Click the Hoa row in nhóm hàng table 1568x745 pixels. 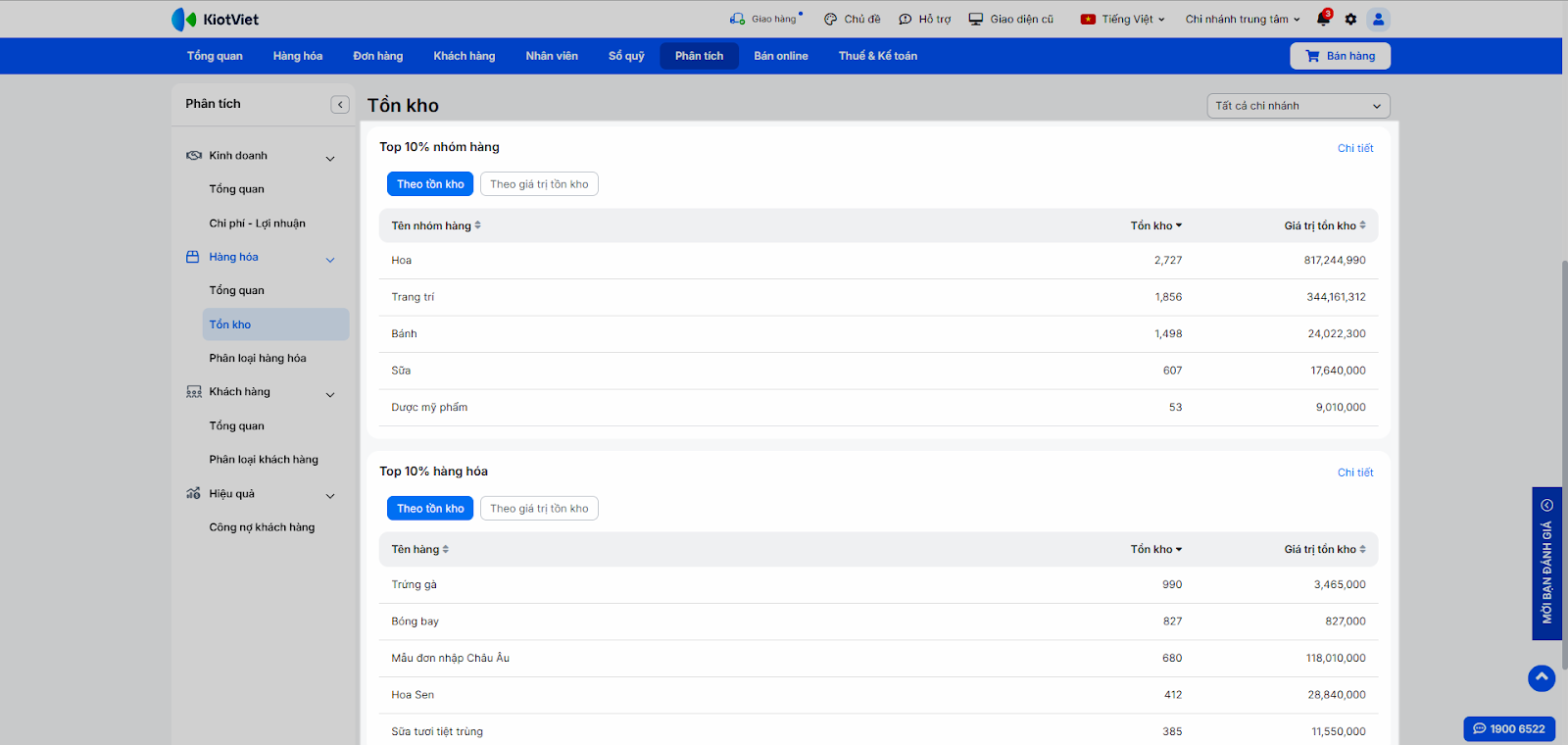[878, 261]
